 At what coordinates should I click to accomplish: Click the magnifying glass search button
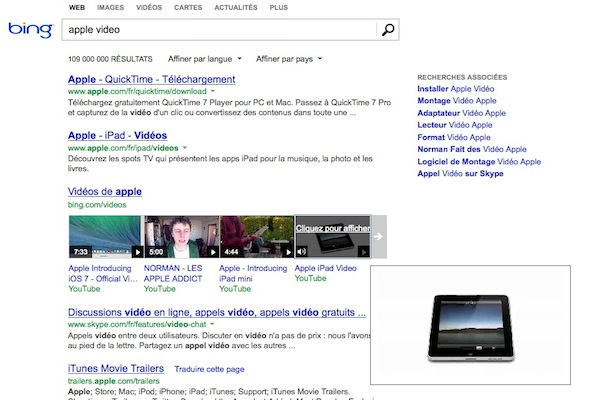388,29
